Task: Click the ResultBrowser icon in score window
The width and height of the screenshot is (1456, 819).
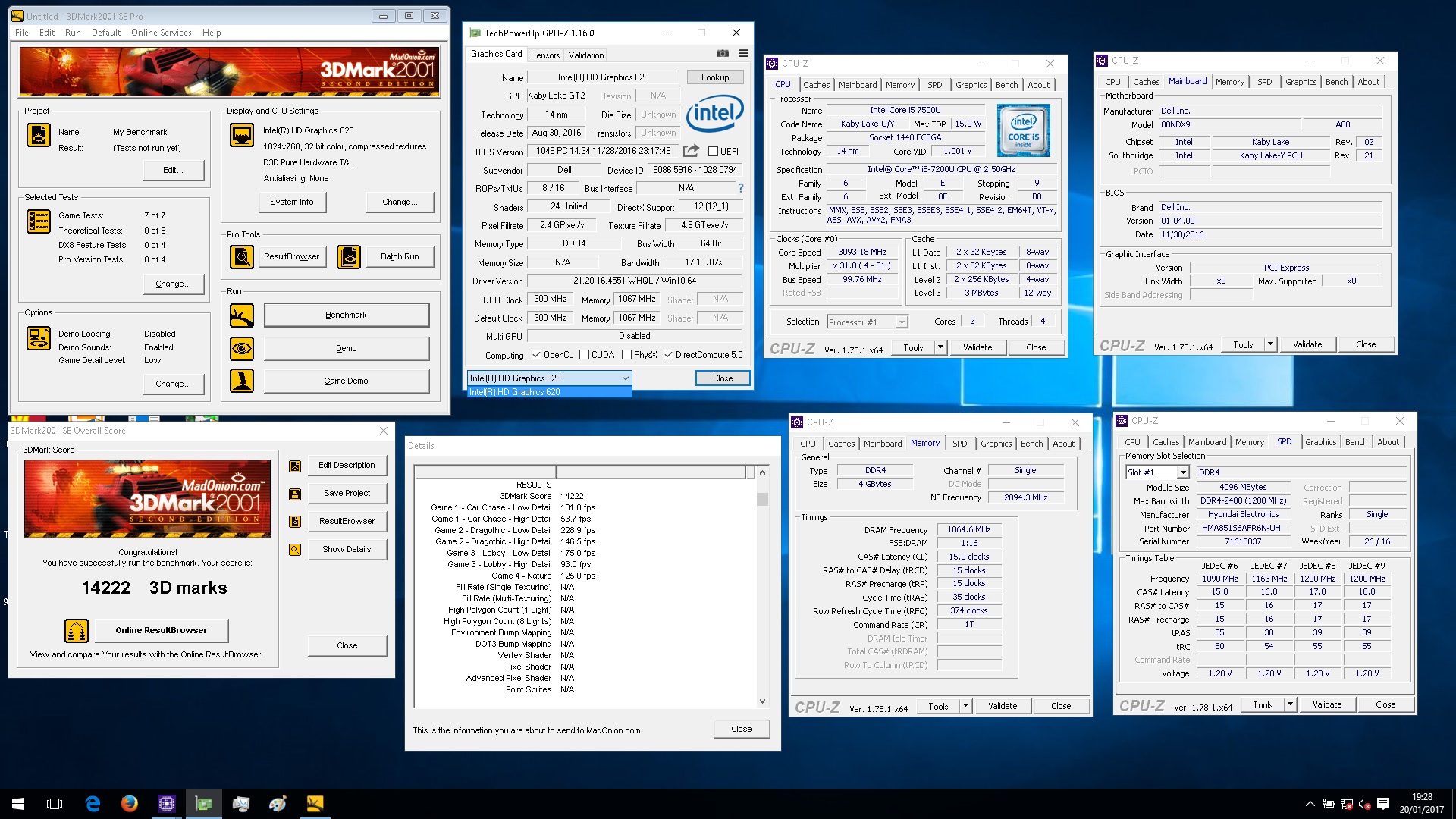Action: coord(295,522)
